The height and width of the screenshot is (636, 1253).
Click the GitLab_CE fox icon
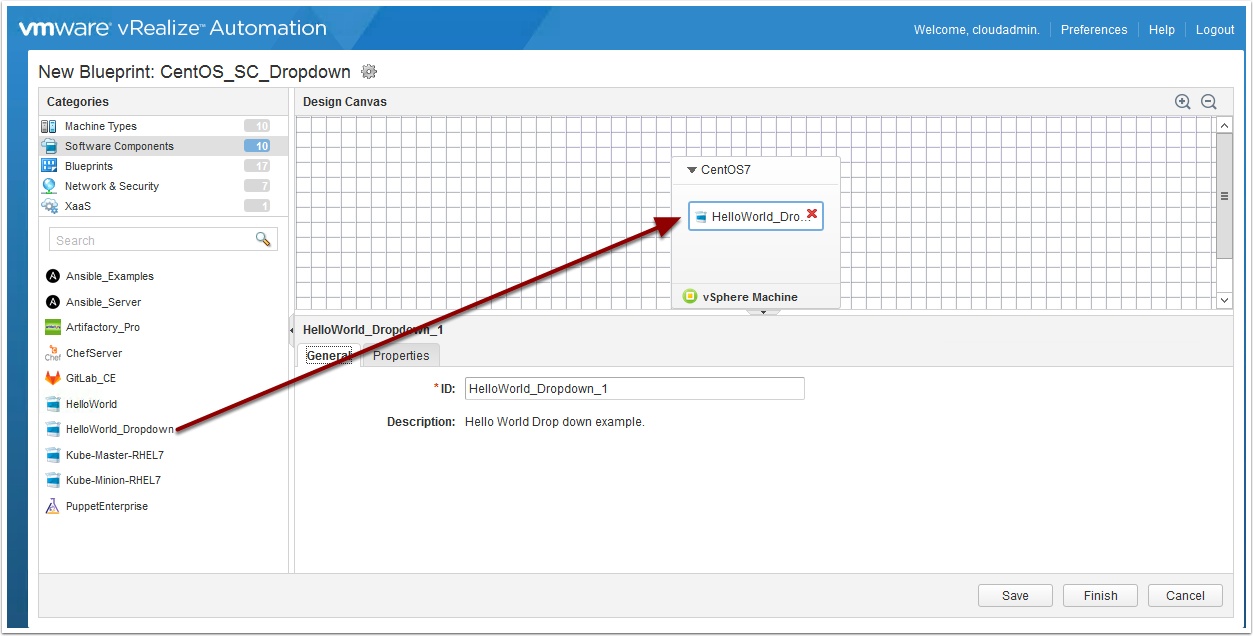coord(53,378)
